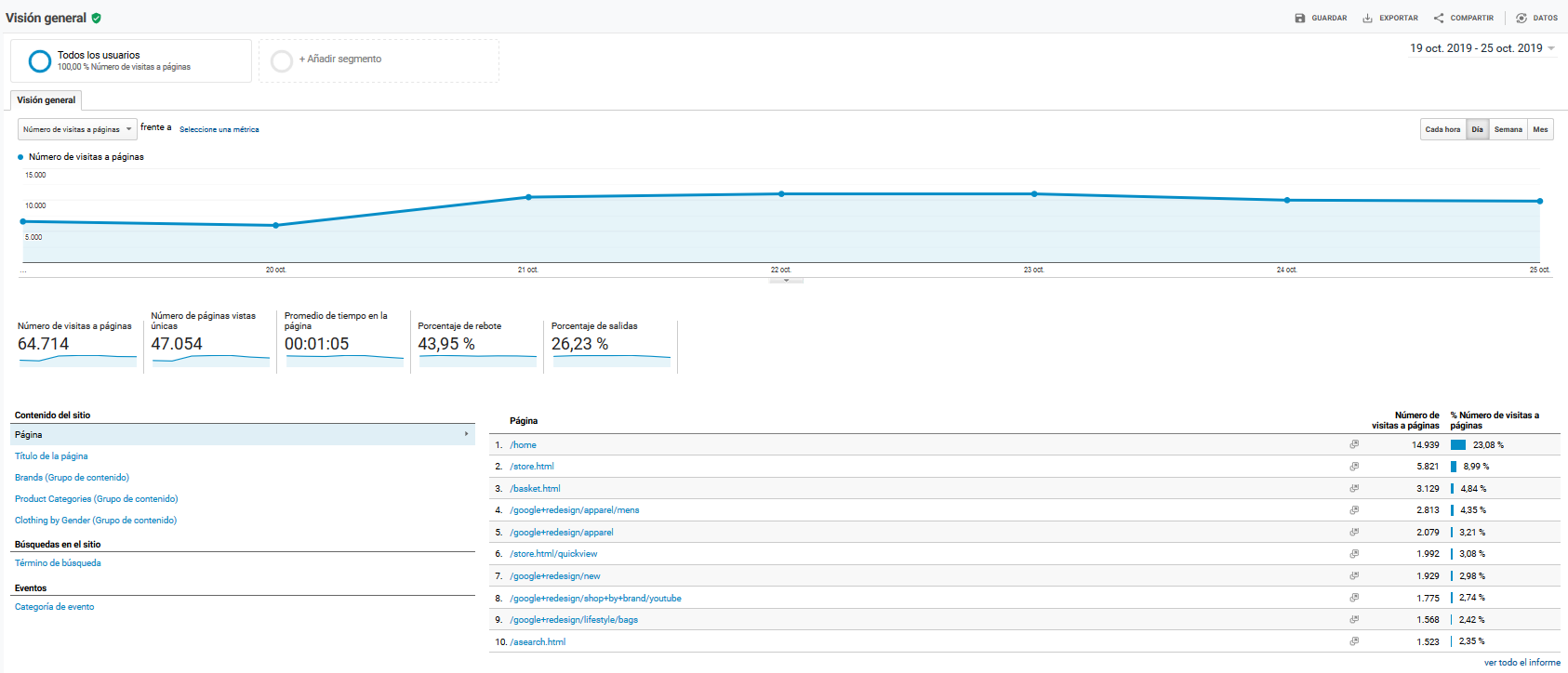The width and height of the screenshot is (1568, 673).
Task: Switch chart to Día view
Action: 1478,129
